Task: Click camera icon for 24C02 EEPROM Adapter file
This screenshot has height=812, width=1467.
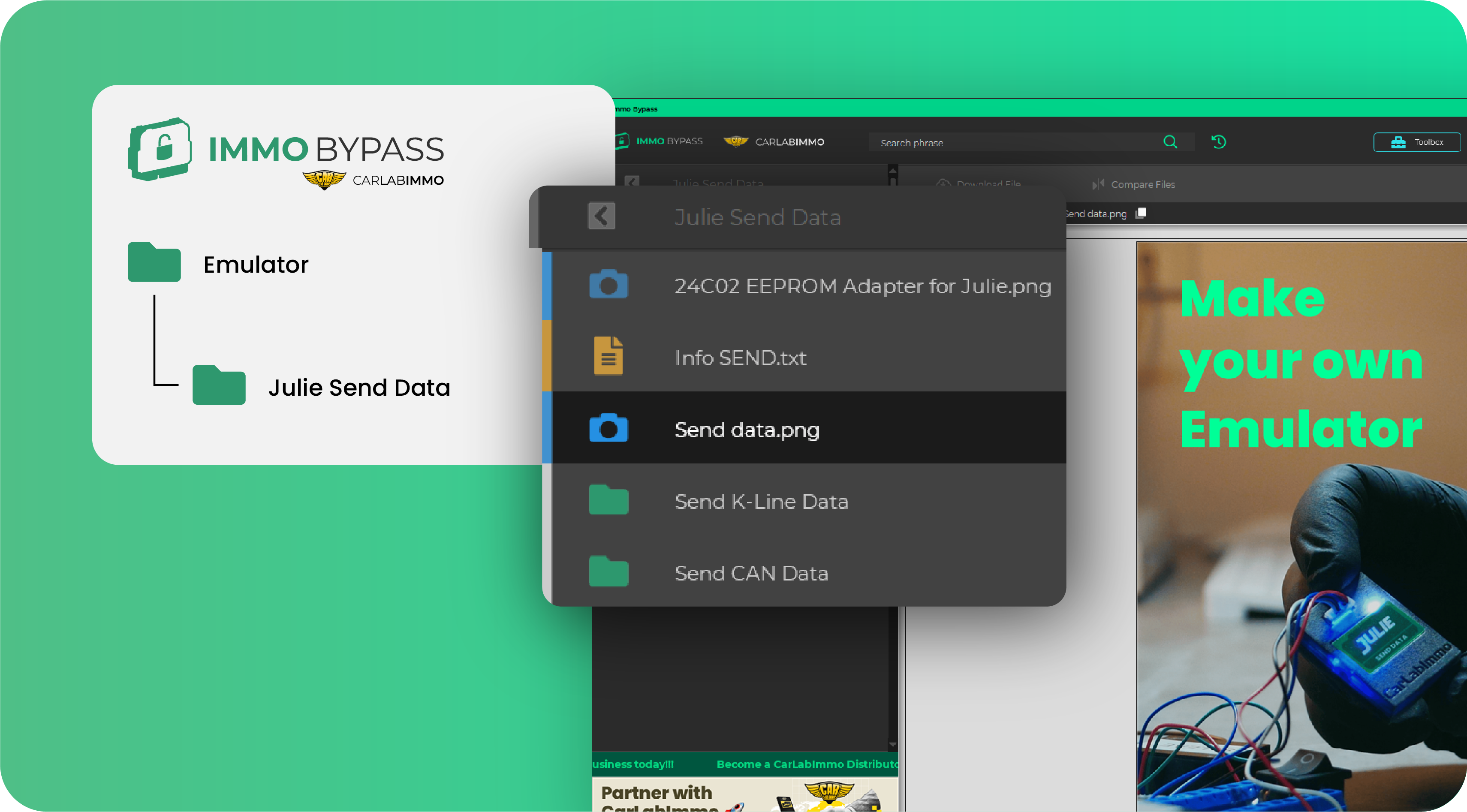Action: click(x=608, y=285)
